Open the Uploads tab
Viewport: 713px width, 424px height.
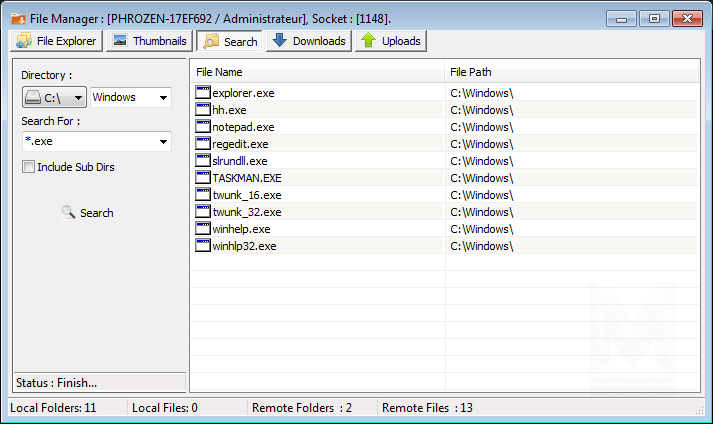pos(390,41)
